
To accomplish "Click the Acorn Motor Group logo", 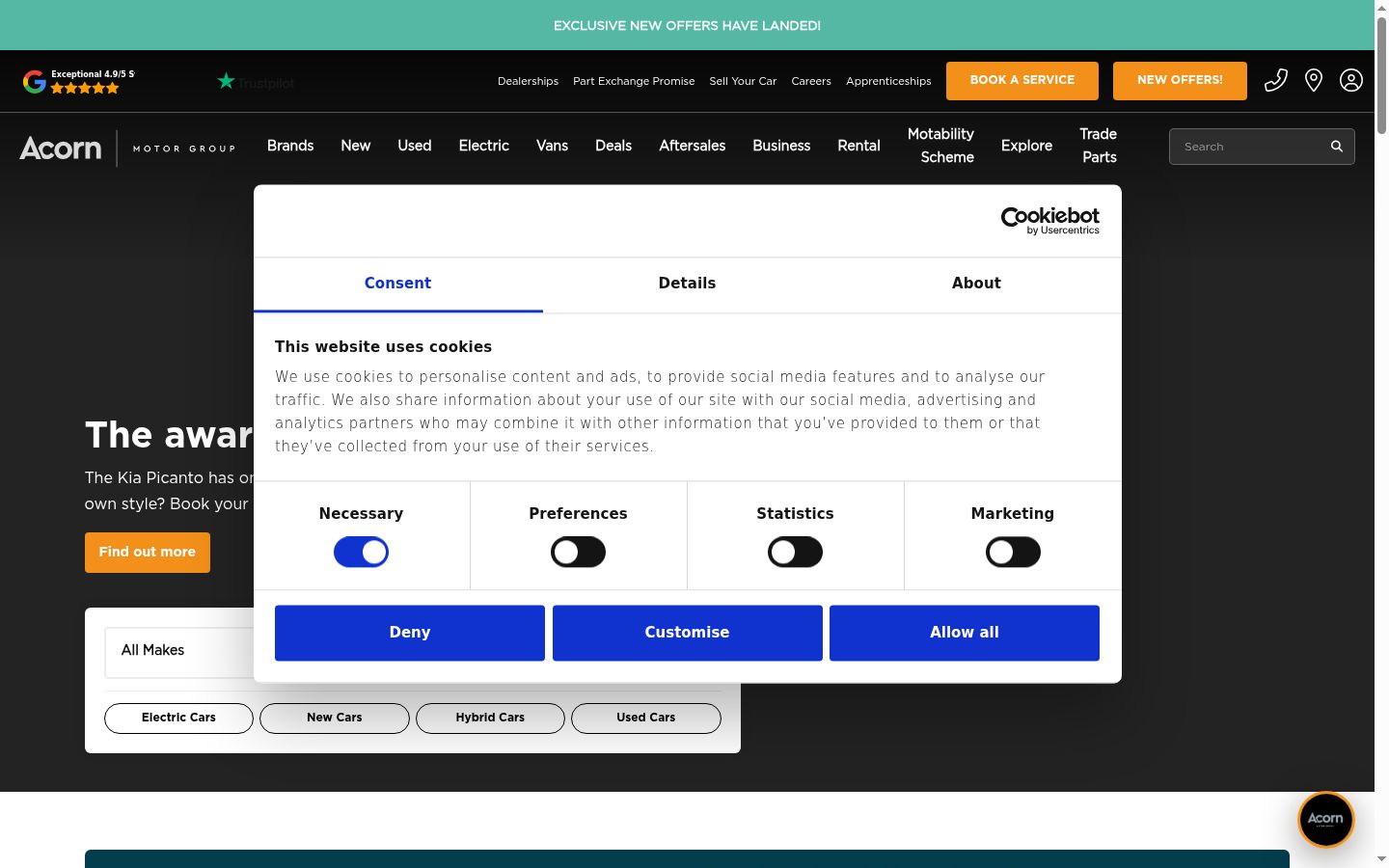I will [127, 148].
